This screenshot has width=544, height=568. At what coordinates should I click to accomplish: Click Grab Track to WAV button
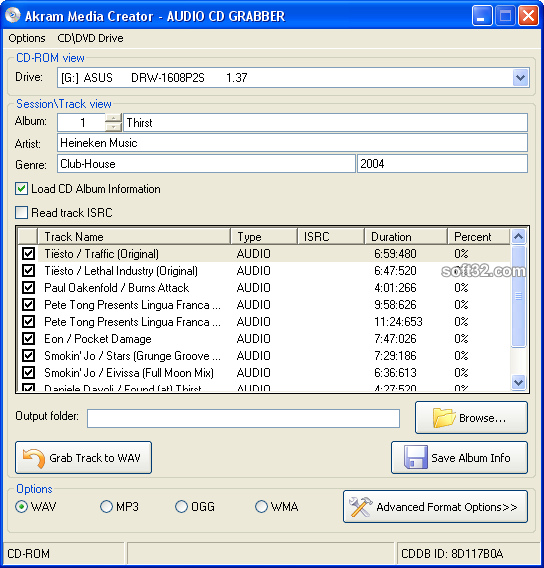[x=83, y=458]
